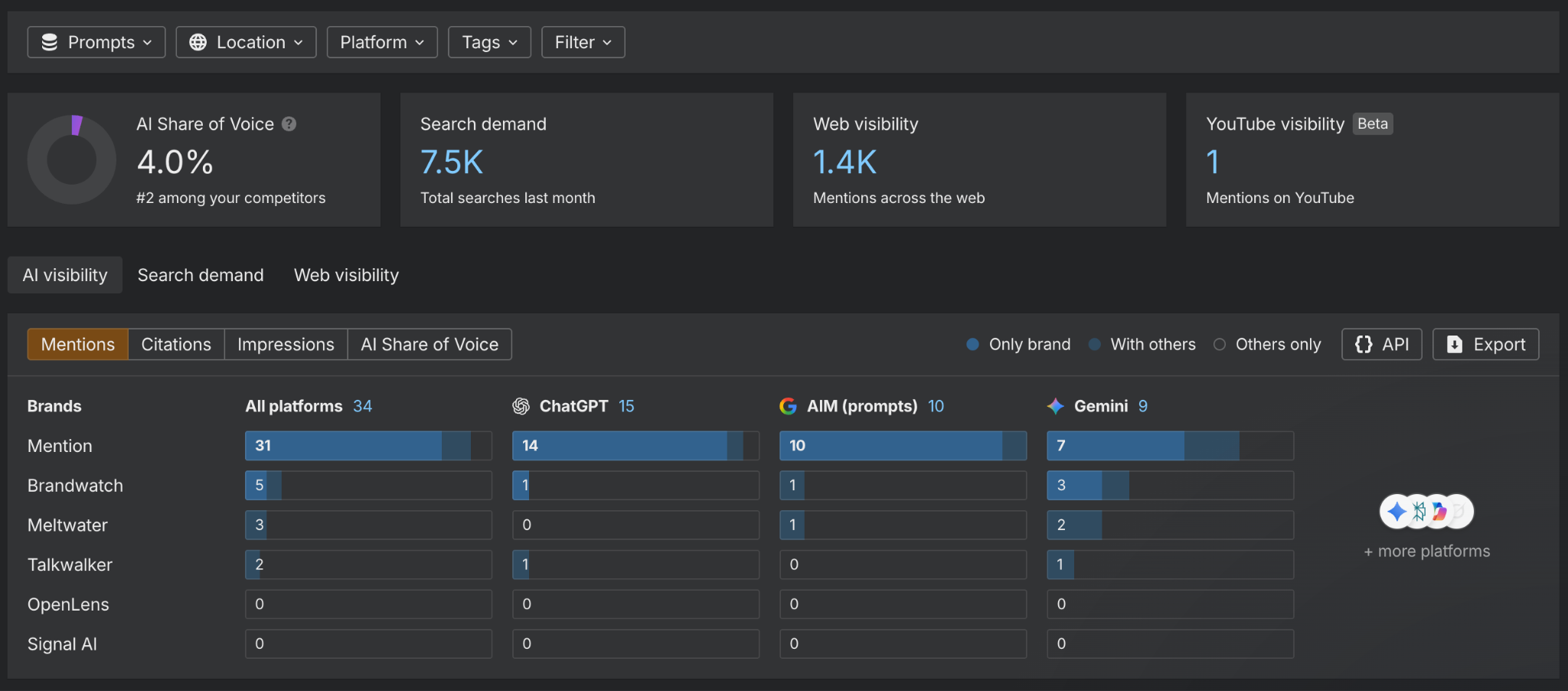This screenshot has height=691, width=1568.
Task: Click the YouTube visibility value 1
Action: [x=1213, y=162]
